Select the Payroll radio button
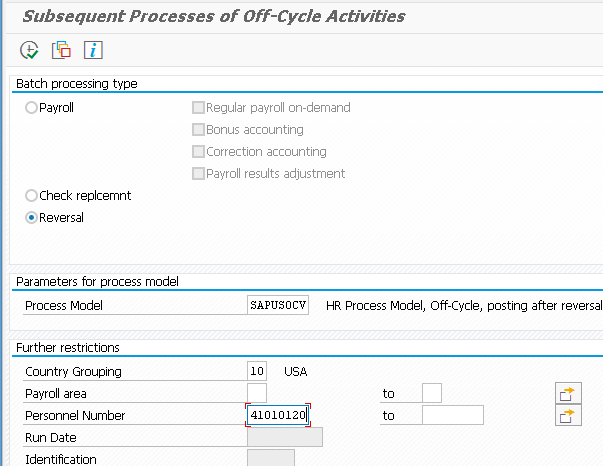603x466 pixels. coord(32,108)
